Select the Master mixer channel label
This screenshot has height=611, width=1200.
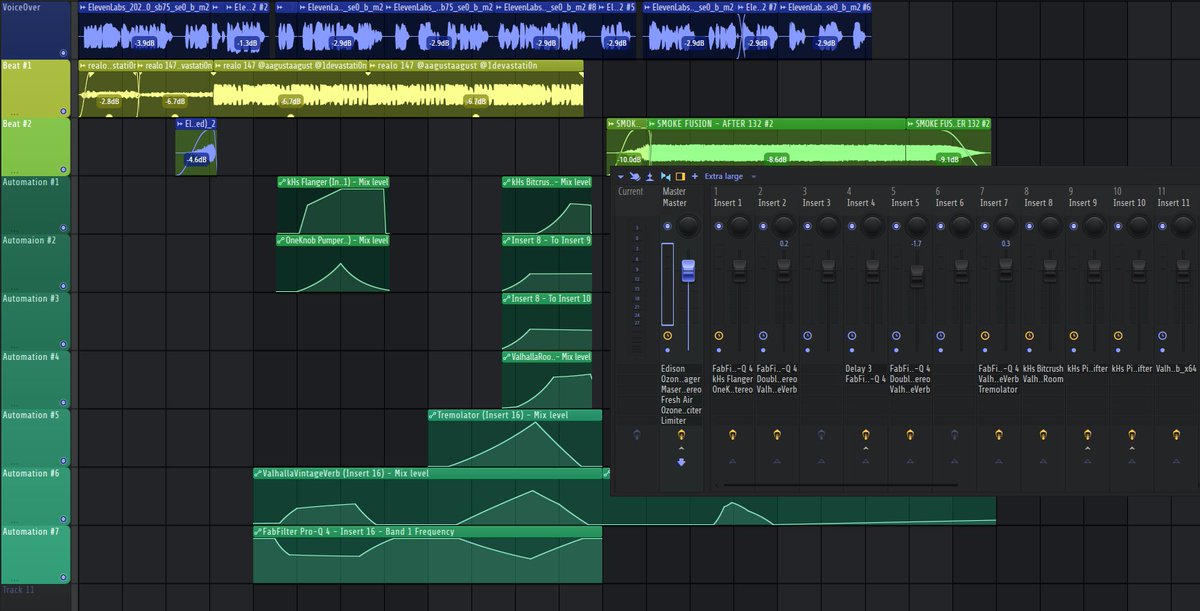pos(675,203)
